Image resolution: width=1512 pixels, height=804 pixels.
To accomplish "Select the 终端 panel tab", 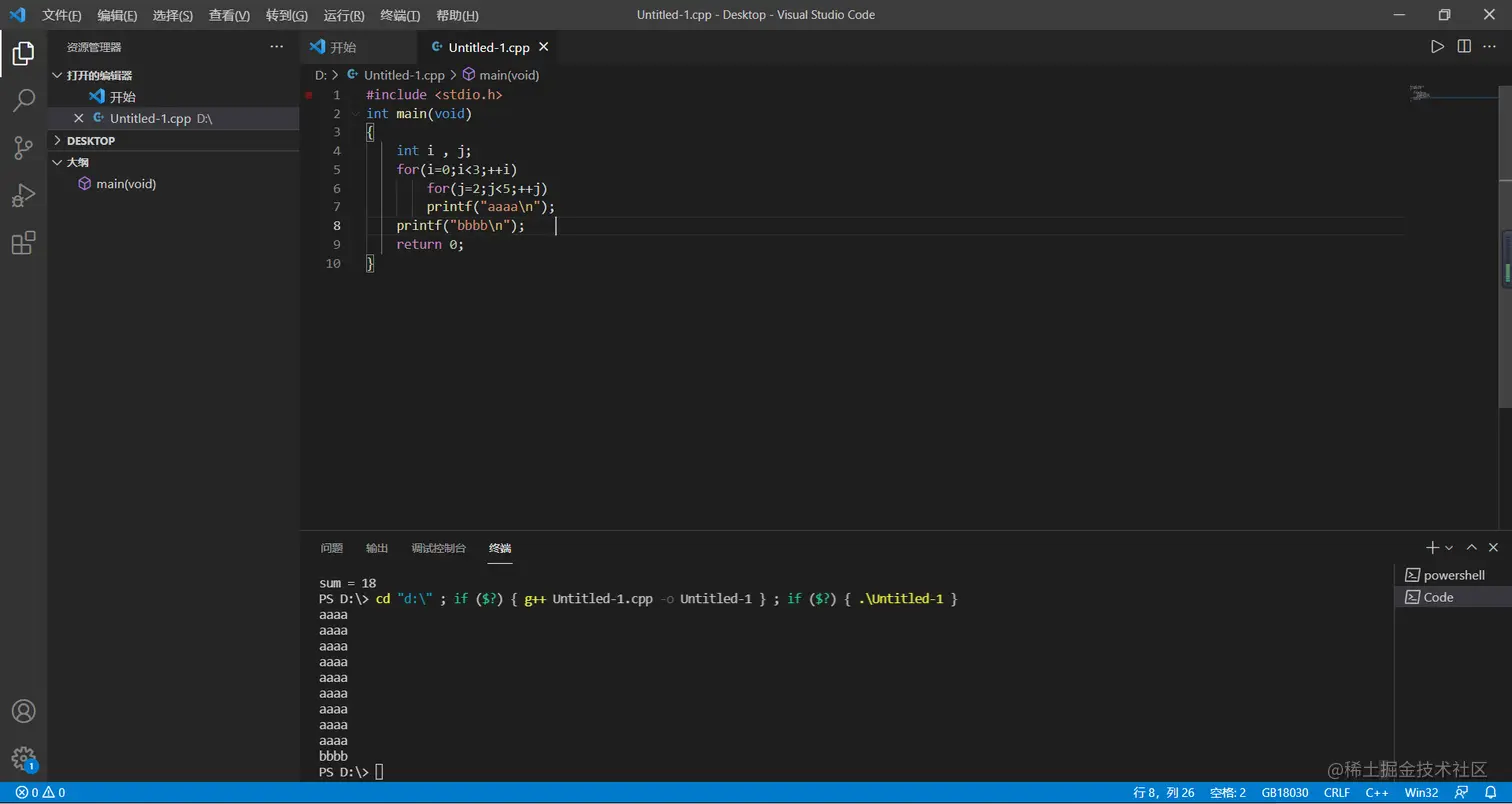I will [500, 548].
